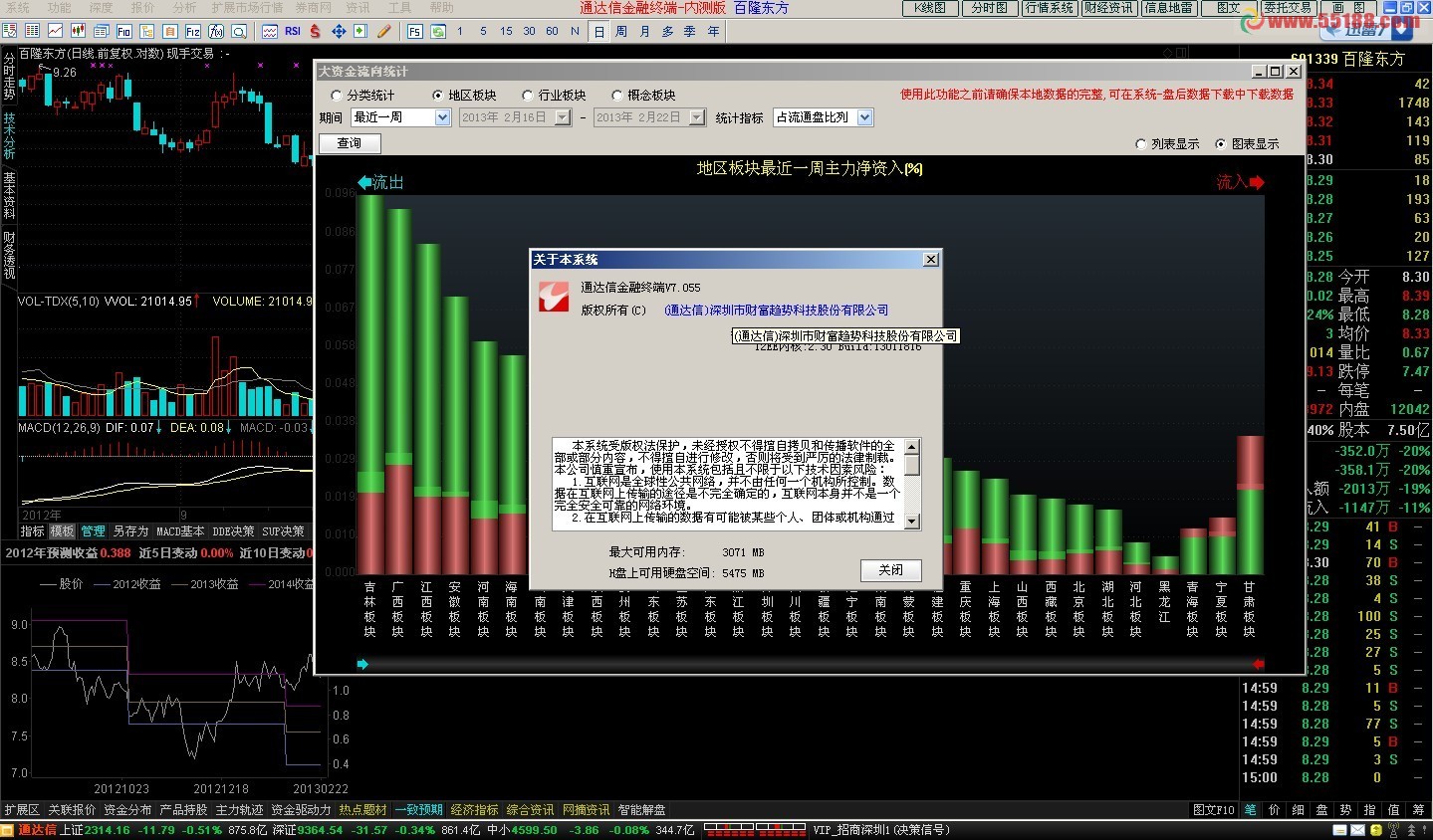Open the 工具 menu
The width and height of the screenshot is (1433, 840).
click(x=399, y=8)
